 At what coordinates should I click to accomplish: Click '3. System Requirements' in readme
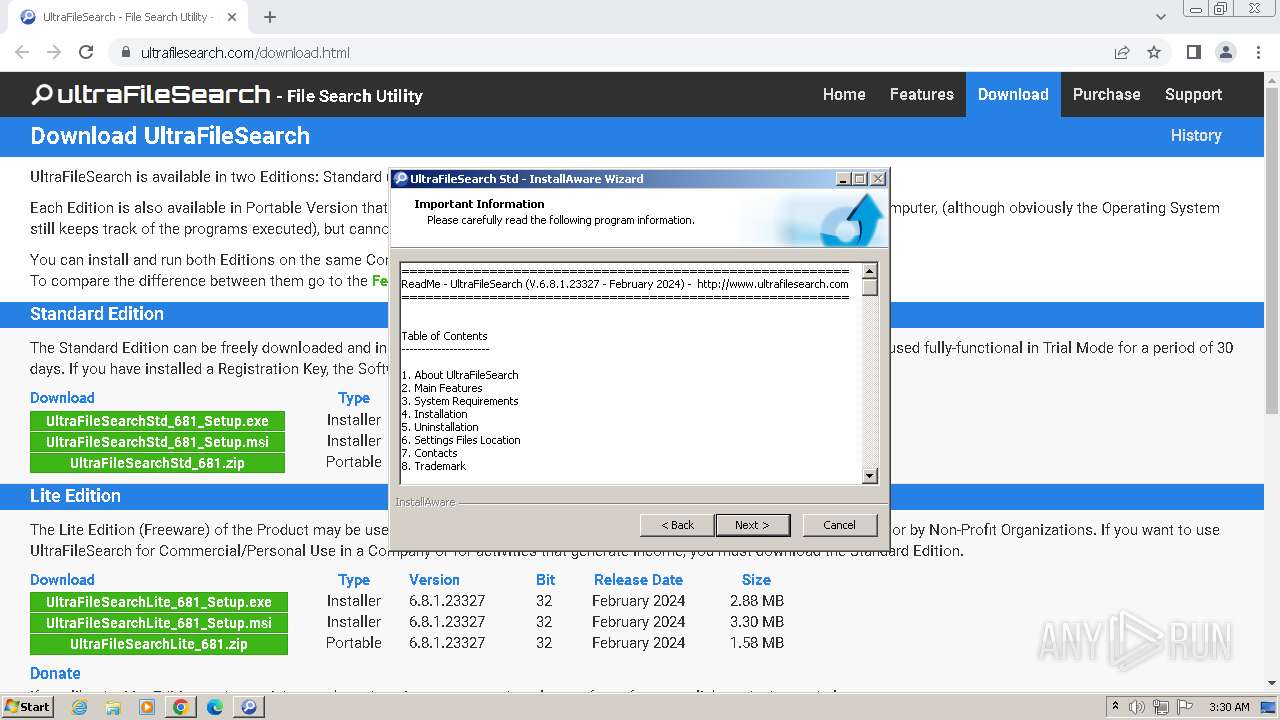click(x=460, y=401)
